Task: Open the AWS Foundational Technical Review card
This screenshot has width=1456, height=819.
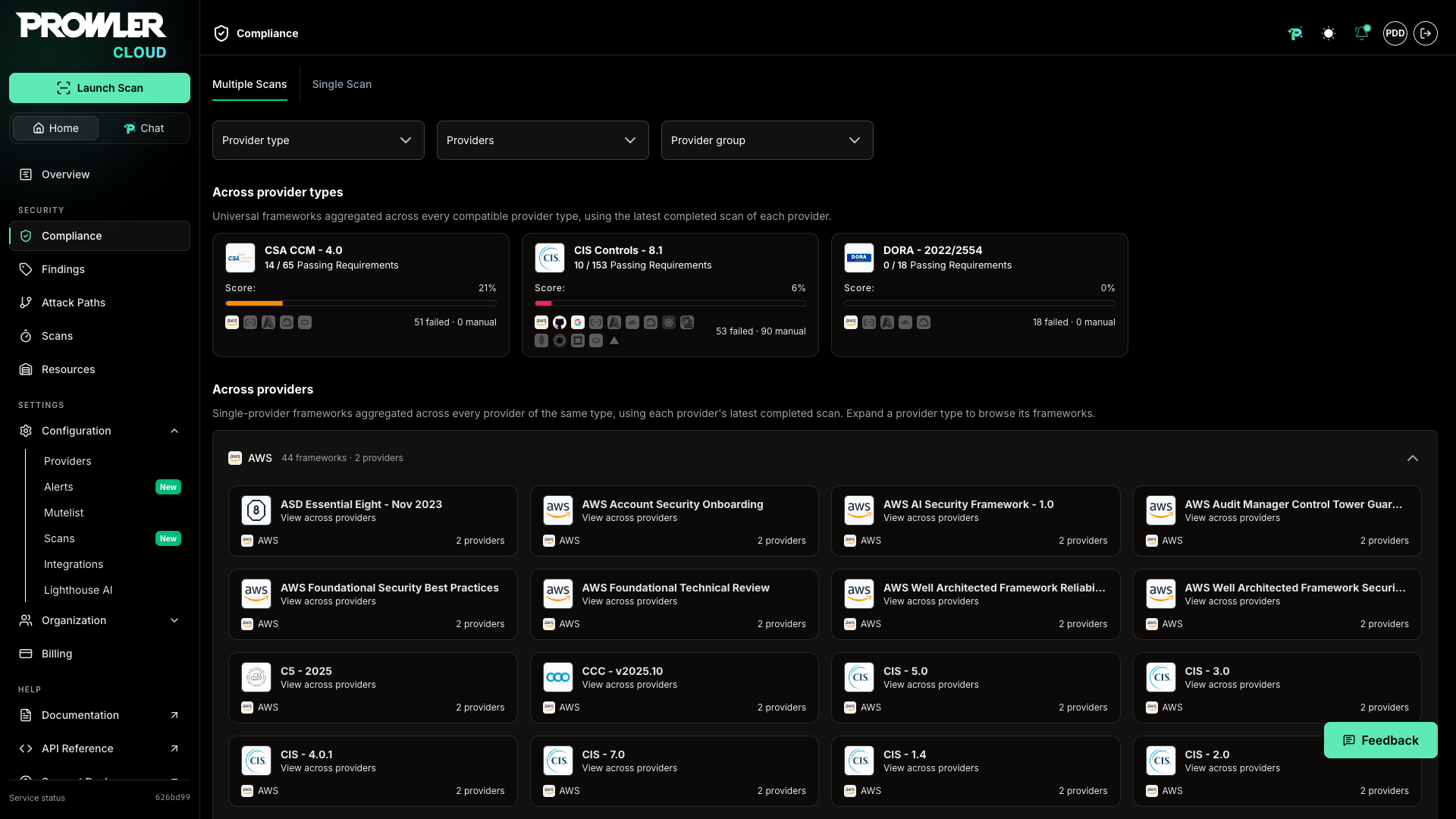Action: point(674,604)
